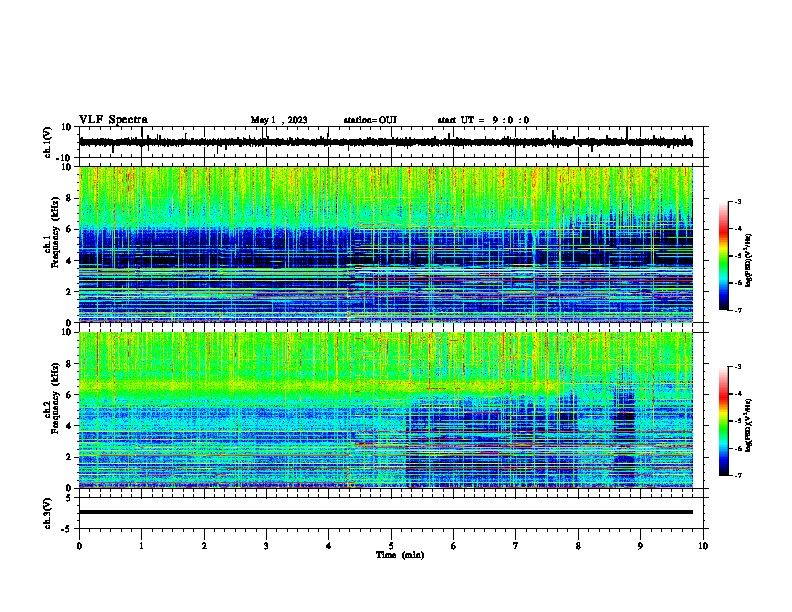Click the ch.2 spectrogram color scale bar
This screenshot has width=792, height=612.
(x=724, y=421)
